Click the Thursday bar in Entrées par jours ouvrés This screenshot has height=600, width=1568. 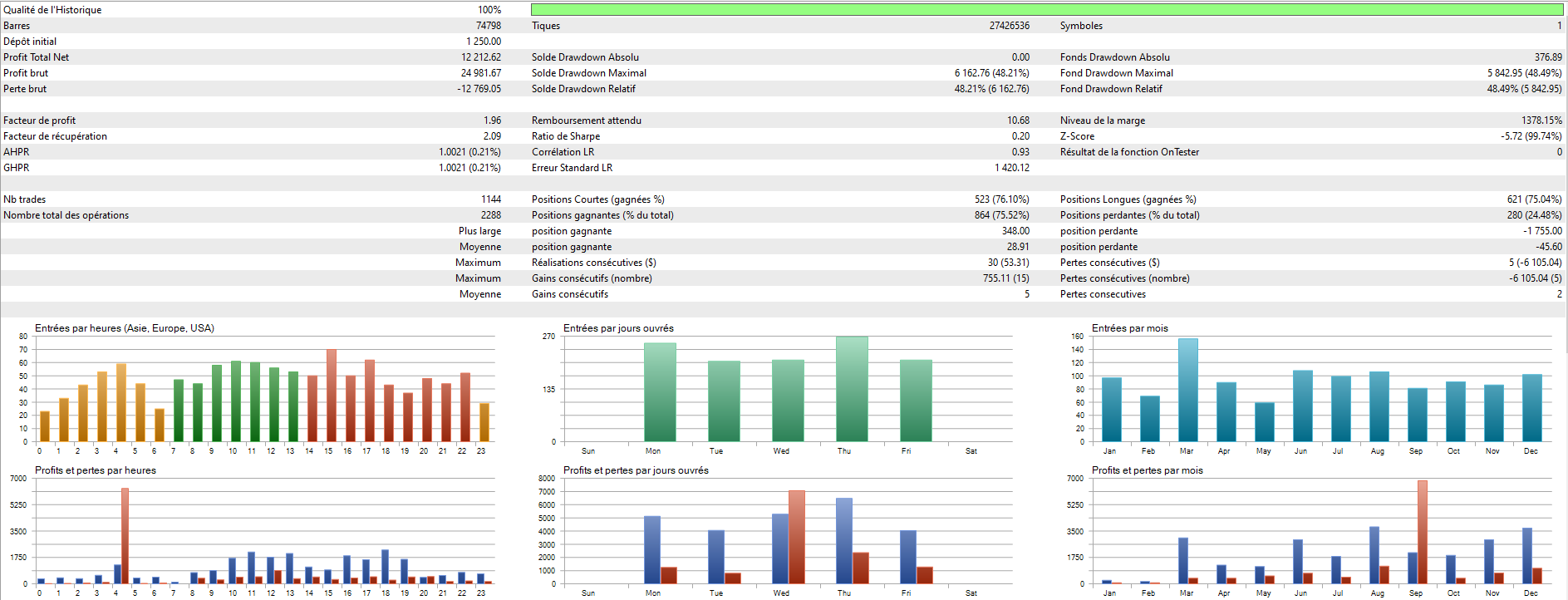(852, 389)
